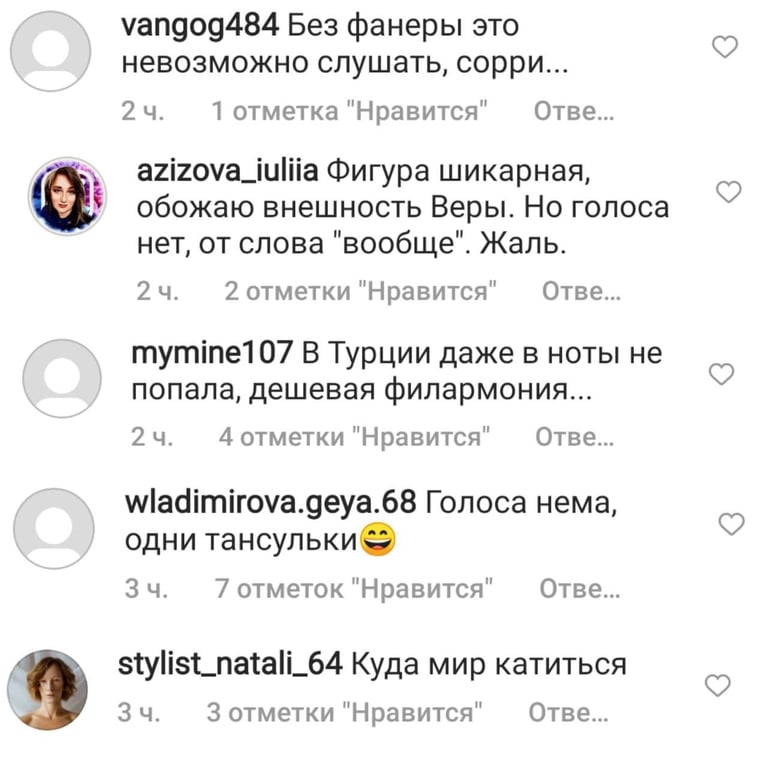The width and height of the screenshot is (768, 768).
Task: Reply to vangog484's comment
Action: pyautogui.click(x=574, y=111)
